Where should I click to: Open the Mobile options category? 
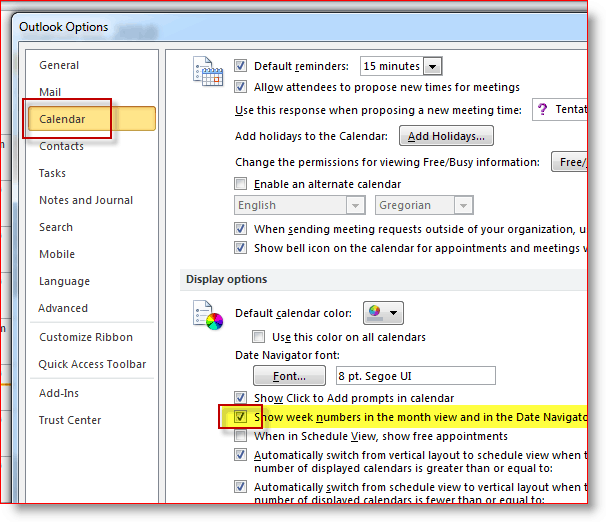(57, 254)
